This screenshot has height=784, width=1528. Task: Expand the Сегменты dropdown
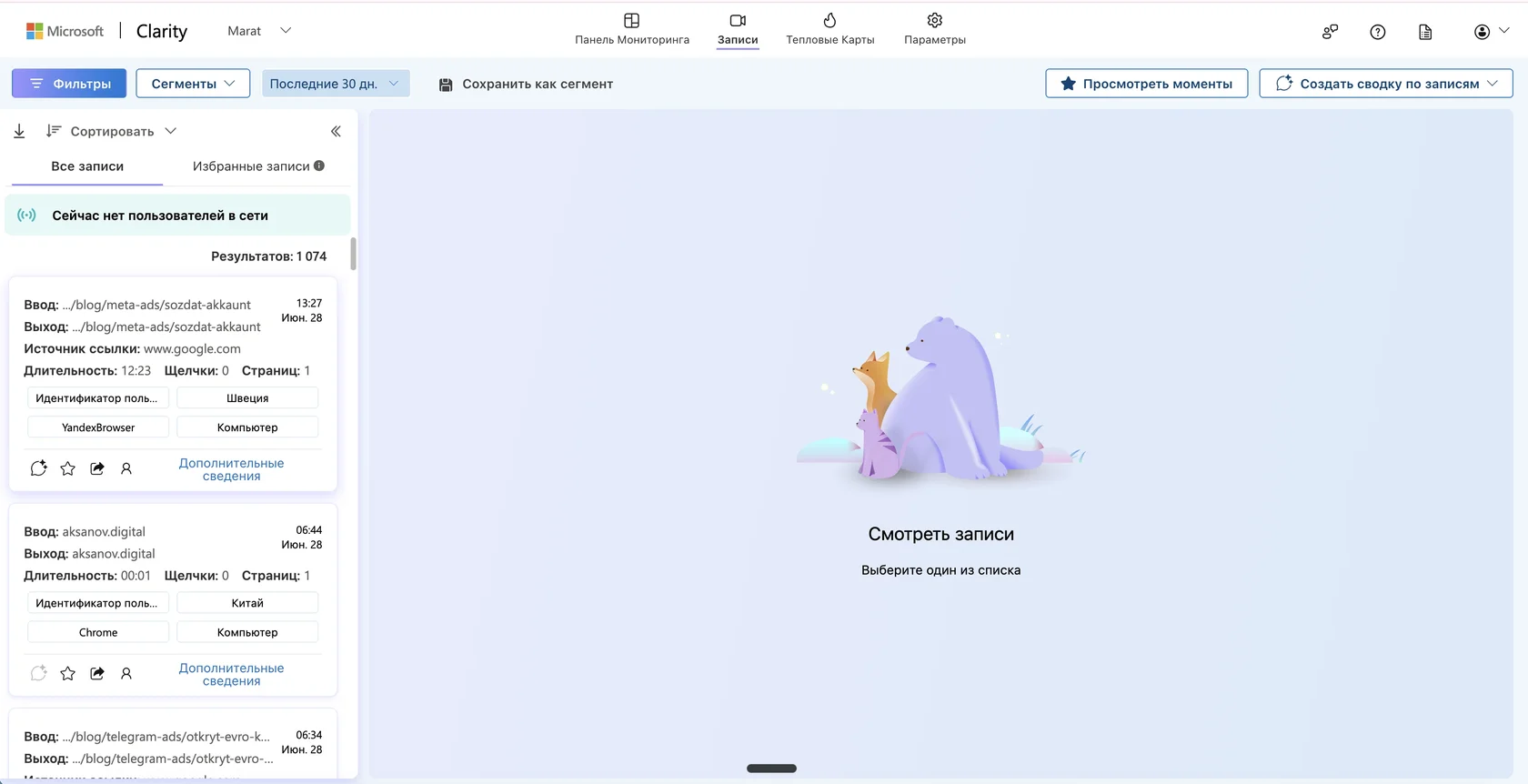(x=193, y=84)
